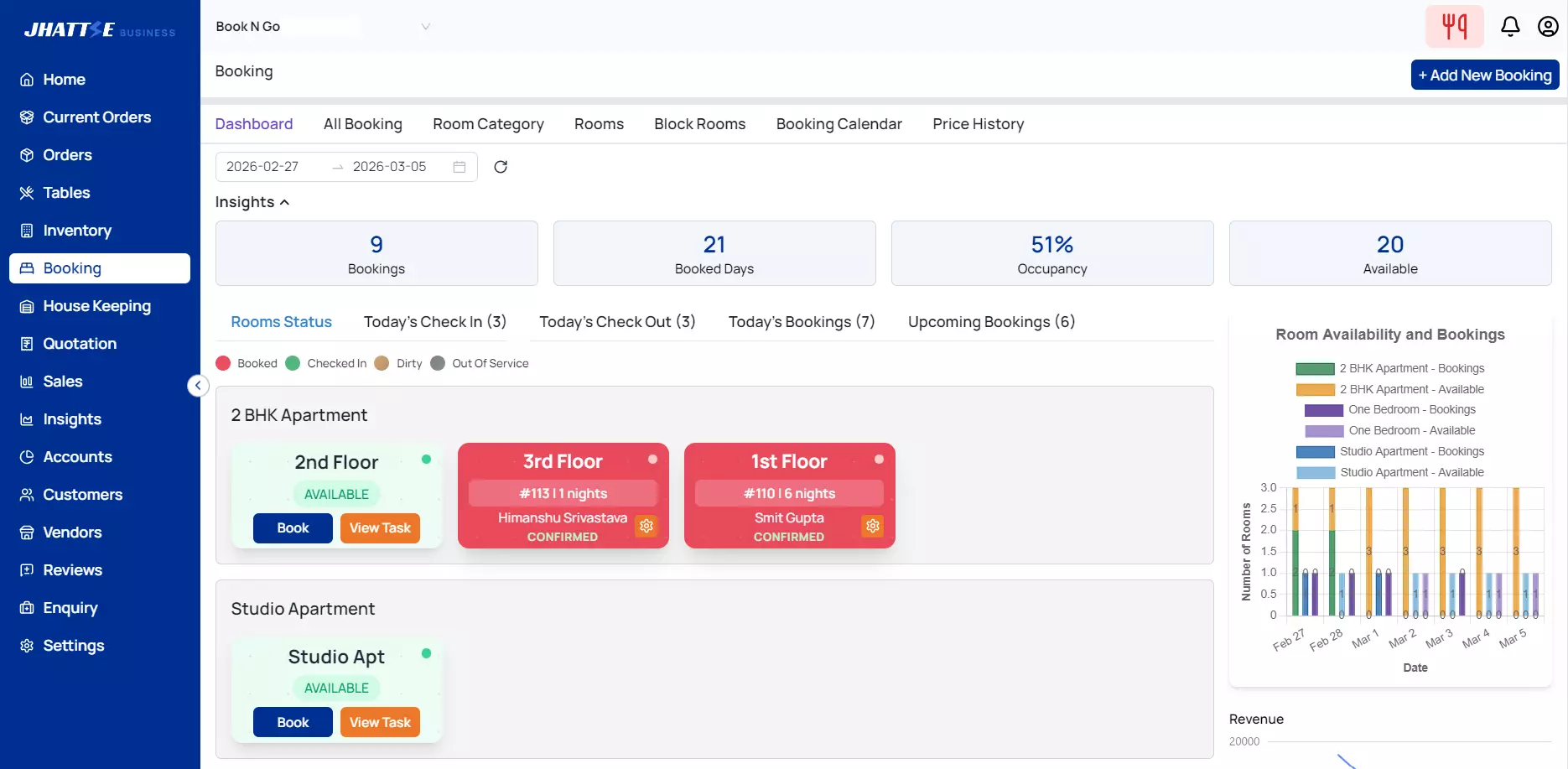Screen dimensions: 1568x769
Task: Open the Book N Go location dropdown
Action: pos(427,26)
